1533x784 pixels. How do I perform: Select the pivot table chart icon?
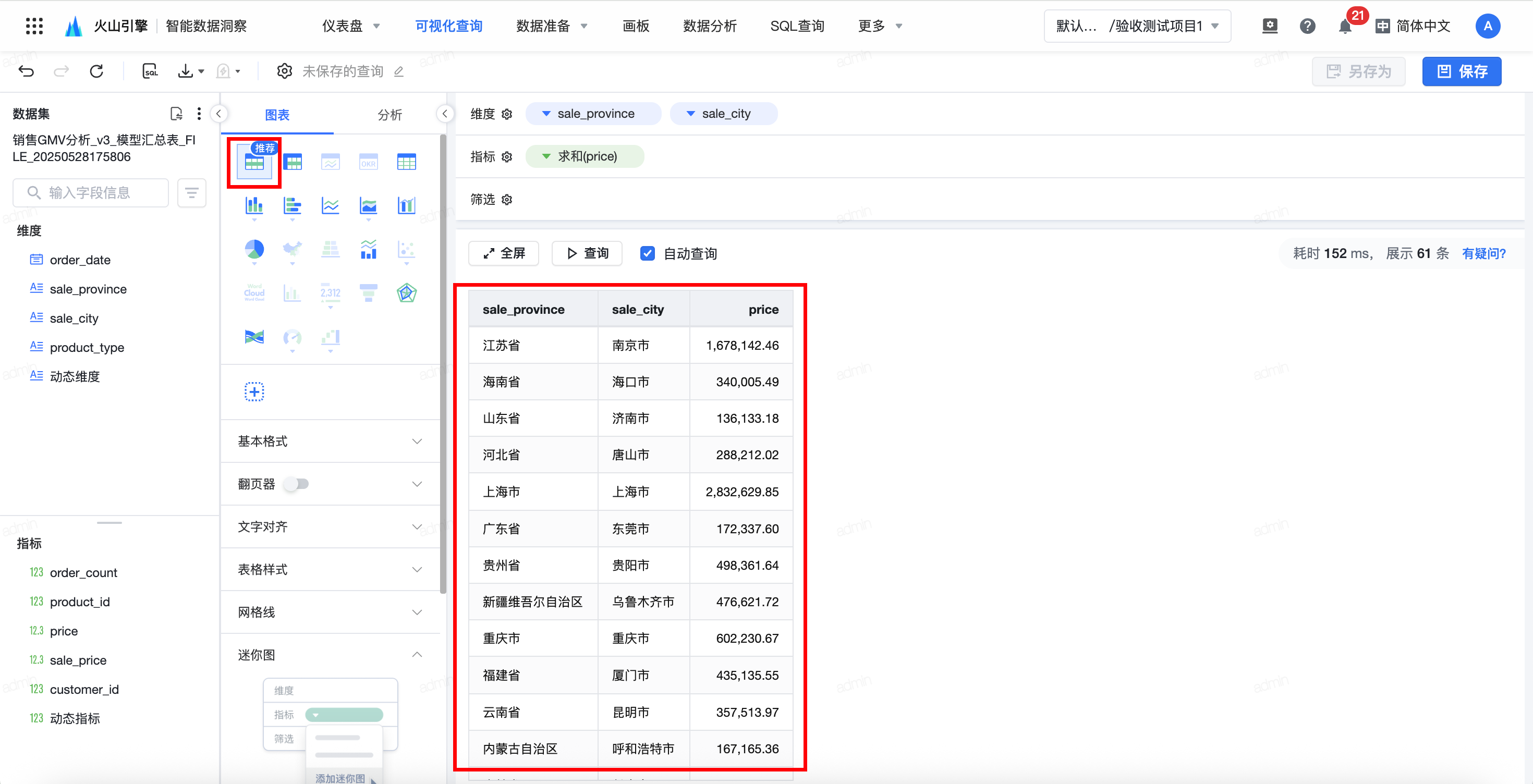pyautogui.click(x=292, y=163)
